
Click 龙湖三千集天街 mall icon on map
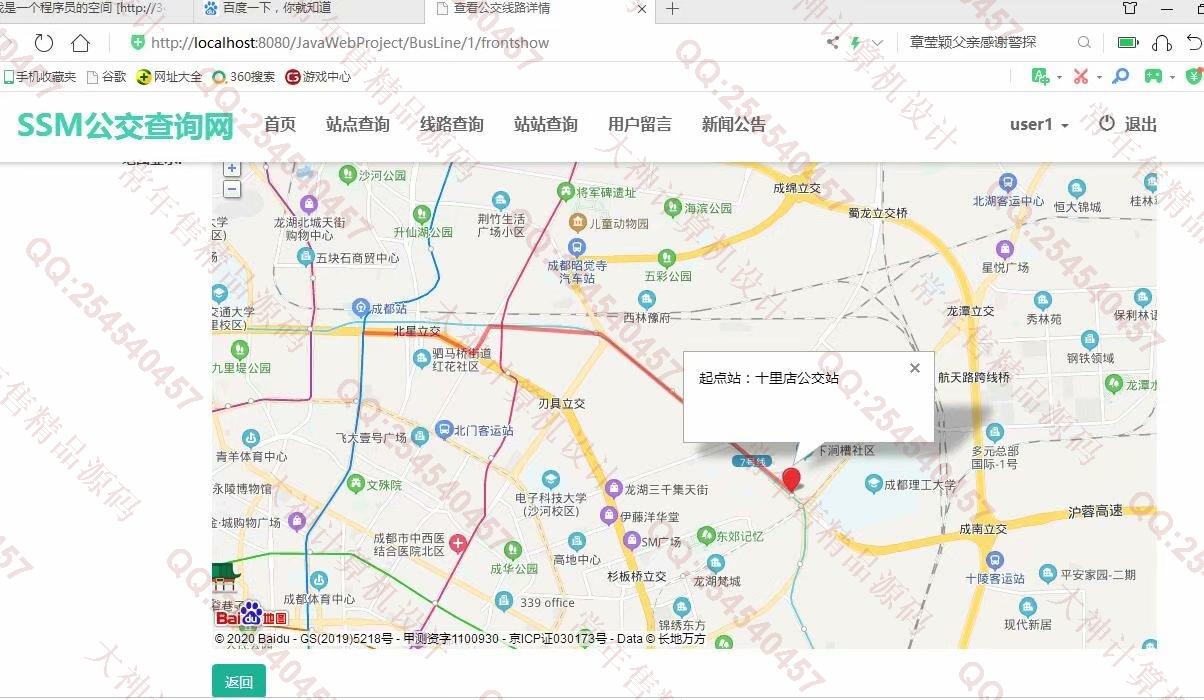pos(613,489)
